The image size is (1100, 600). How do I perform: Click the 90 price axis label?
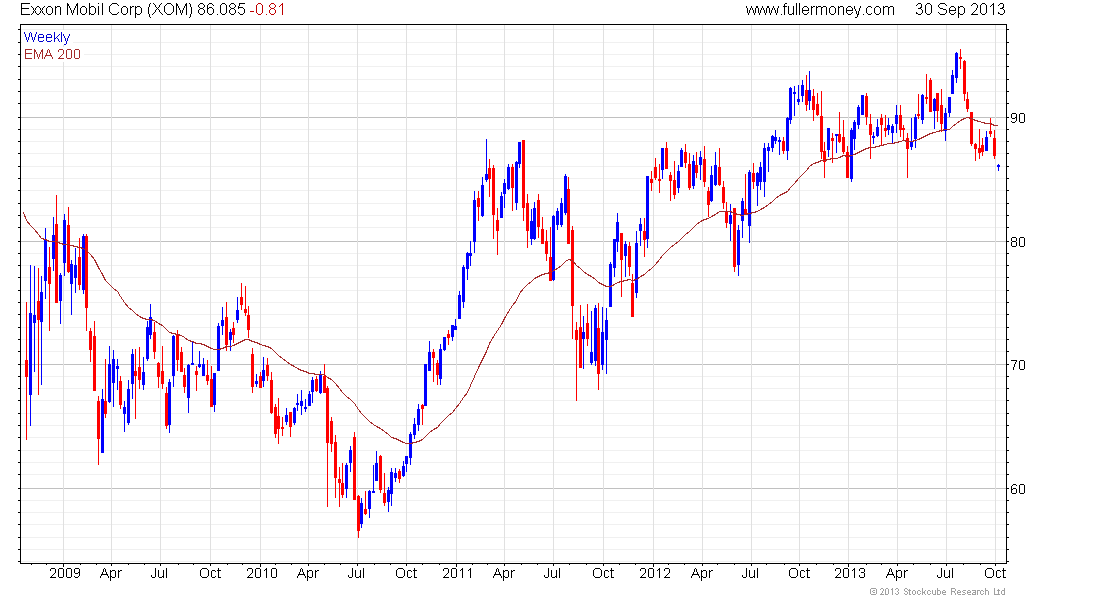coord(1017,118)
